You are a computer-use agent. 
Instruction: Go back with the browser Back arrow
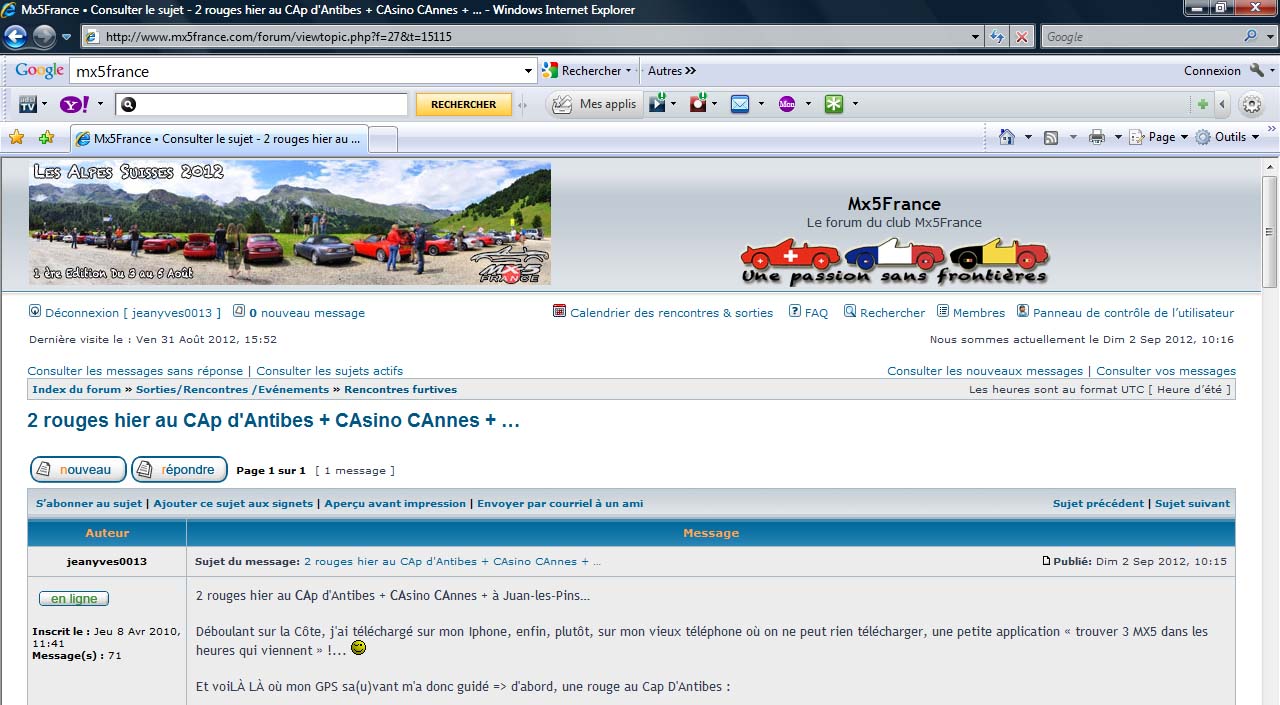coord(16,37)
